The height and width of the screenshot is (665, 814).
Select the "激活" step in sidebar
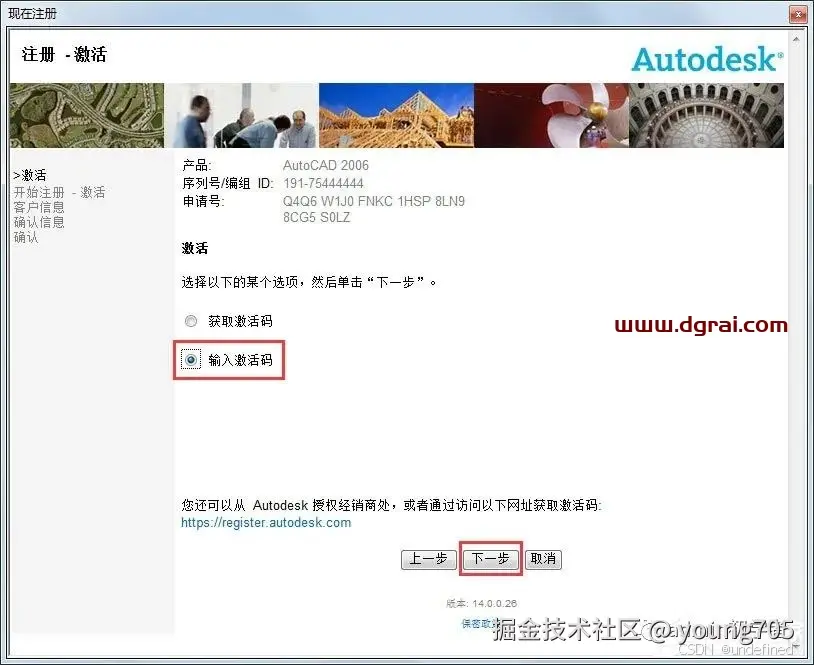pos(32,175)
